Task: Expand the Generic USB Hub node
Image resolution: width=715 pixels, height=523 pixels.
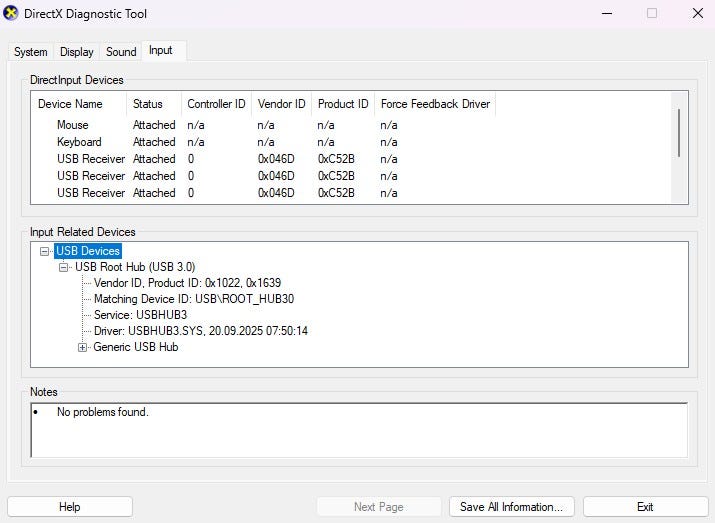Action: pos(83,348)
